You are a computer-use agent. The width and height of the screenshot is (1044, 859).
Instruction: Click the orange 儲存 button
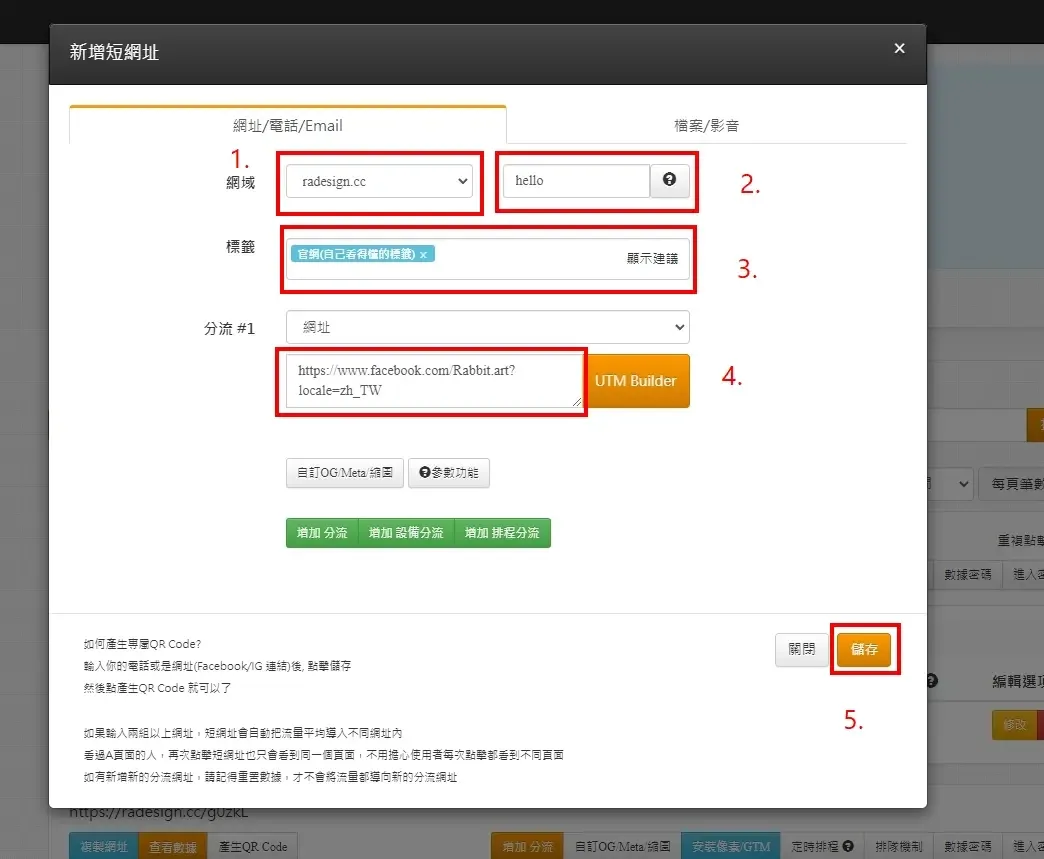click(864, 649)
